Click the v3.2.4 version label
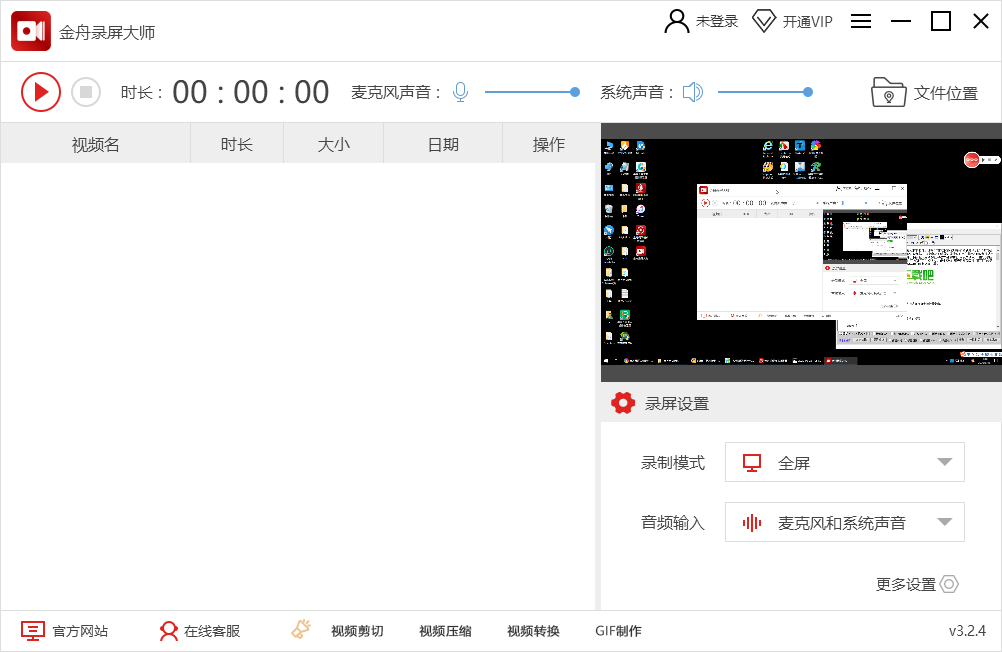The width and height of the screenshot is (1002, 652). [x=967, y=632]
